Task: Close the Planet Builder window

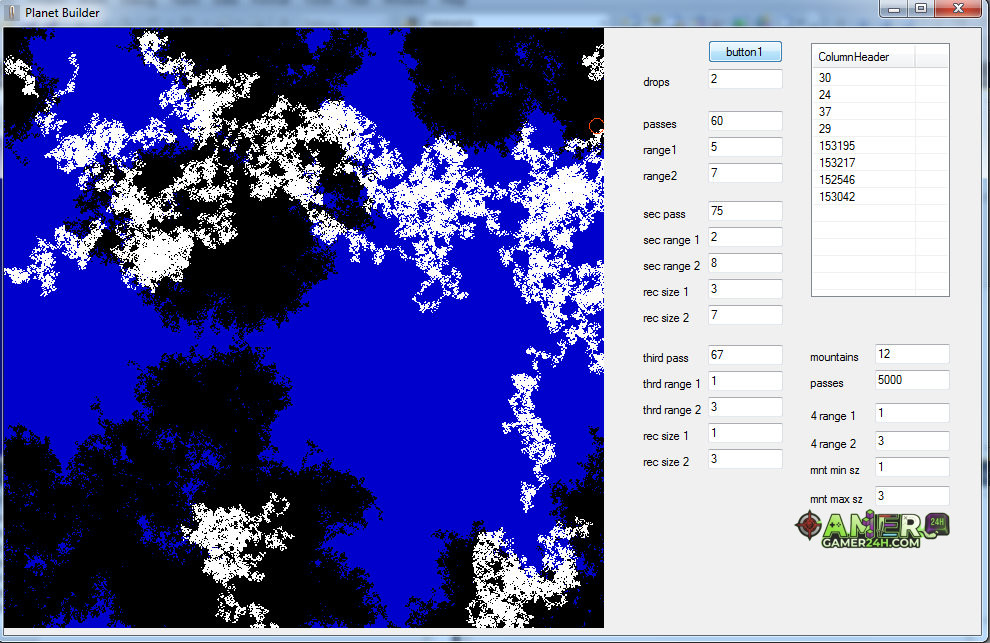Action: (x=958, y=9)
